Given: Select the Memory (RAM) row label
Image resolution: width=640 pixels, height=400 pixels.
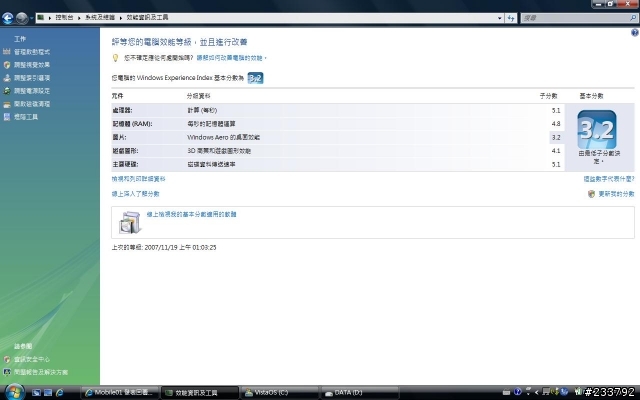Looking at the screenshot, I should tap(132, 124).
